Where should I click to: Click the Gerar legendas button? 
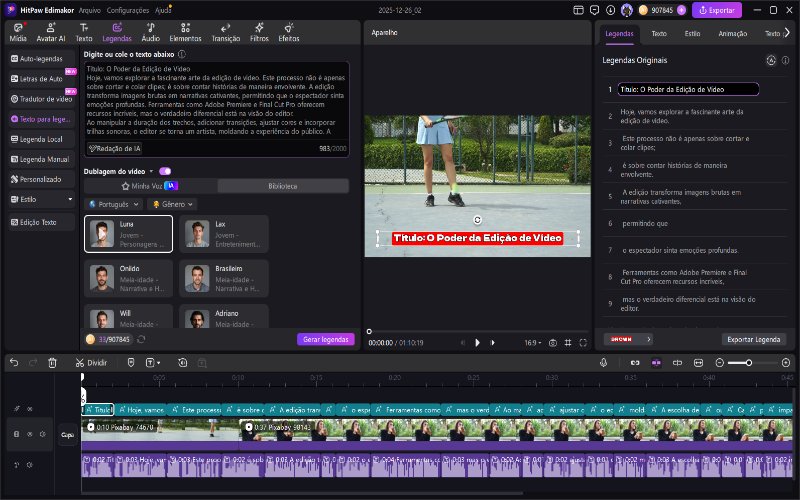pos(325,339)
